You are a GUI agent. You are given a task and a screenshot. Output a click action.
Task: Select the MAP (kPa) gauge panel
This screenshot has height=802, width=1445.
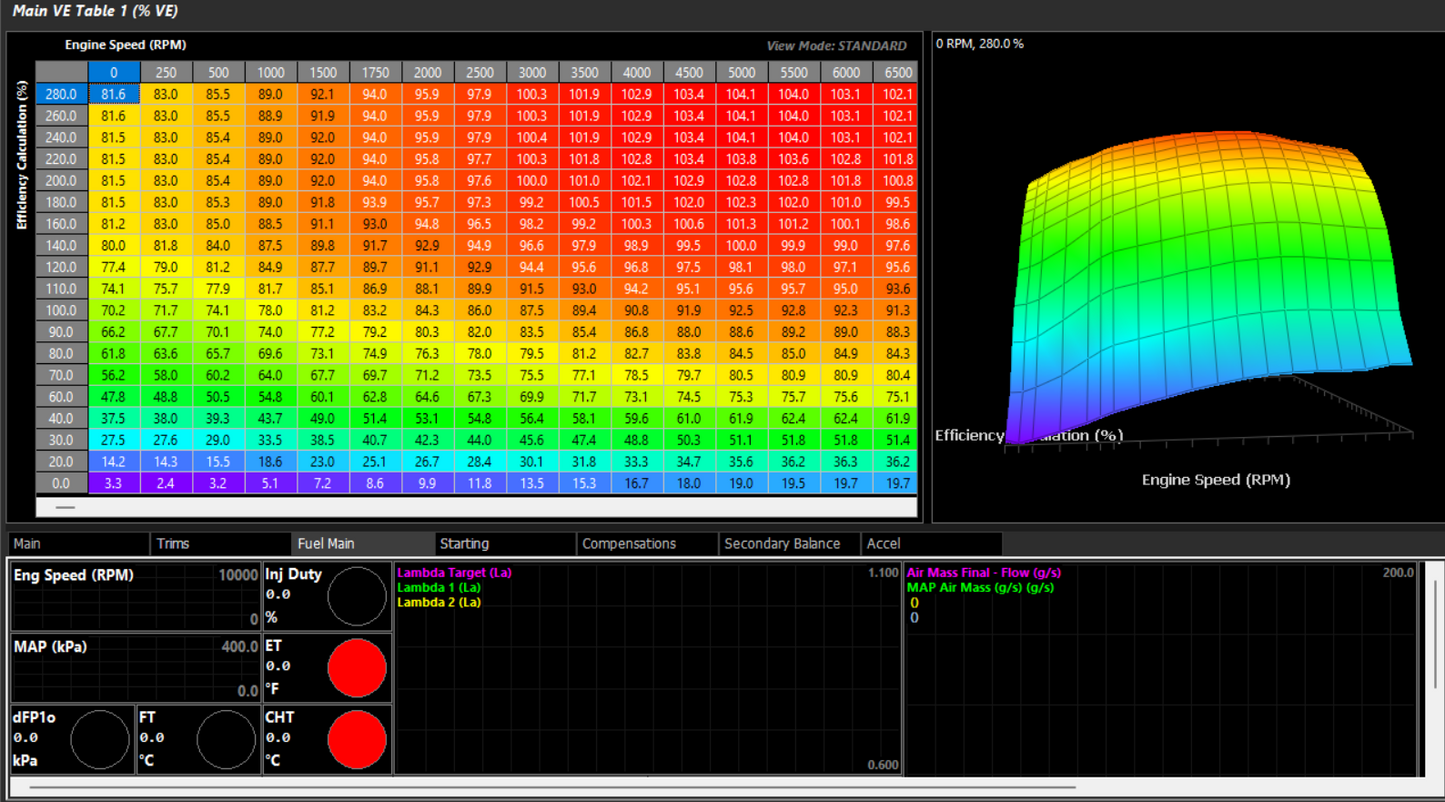point(135,666)
